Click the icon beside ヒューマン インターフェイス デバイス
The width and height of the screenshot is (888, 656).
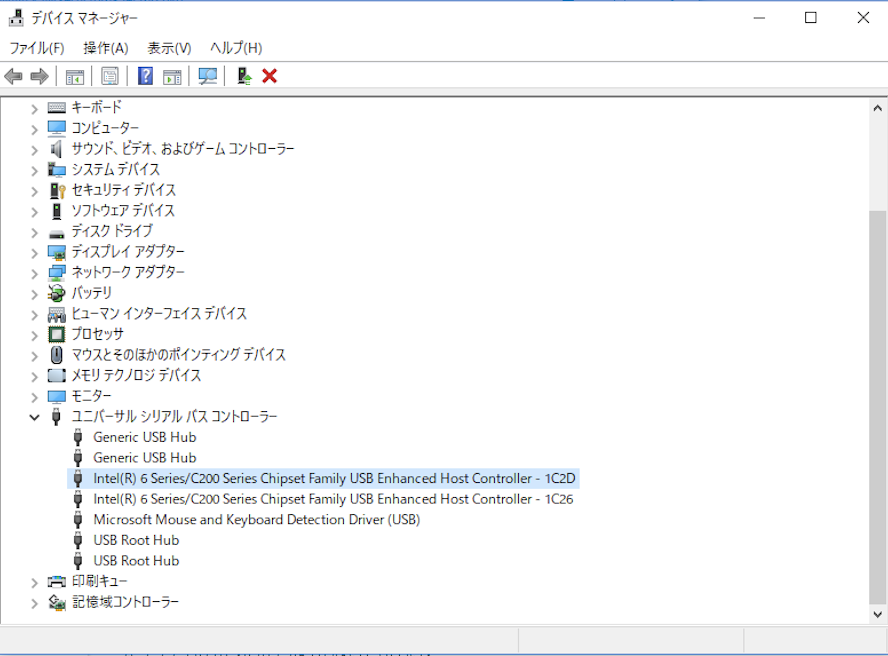point(57,314)
